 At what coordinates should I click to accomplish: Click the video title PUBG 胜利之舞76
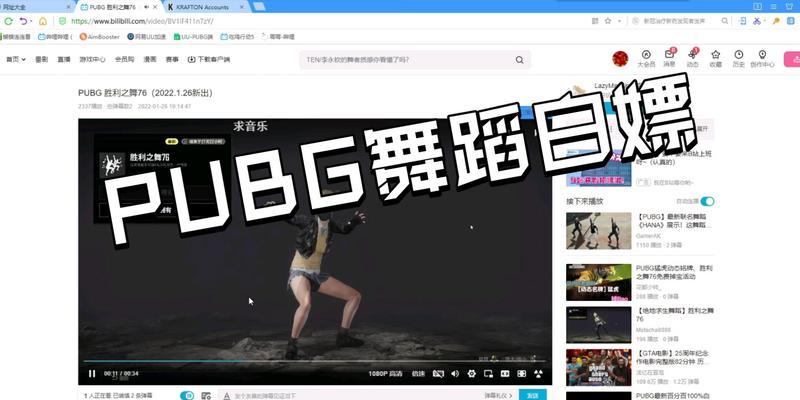click(145, 93)
